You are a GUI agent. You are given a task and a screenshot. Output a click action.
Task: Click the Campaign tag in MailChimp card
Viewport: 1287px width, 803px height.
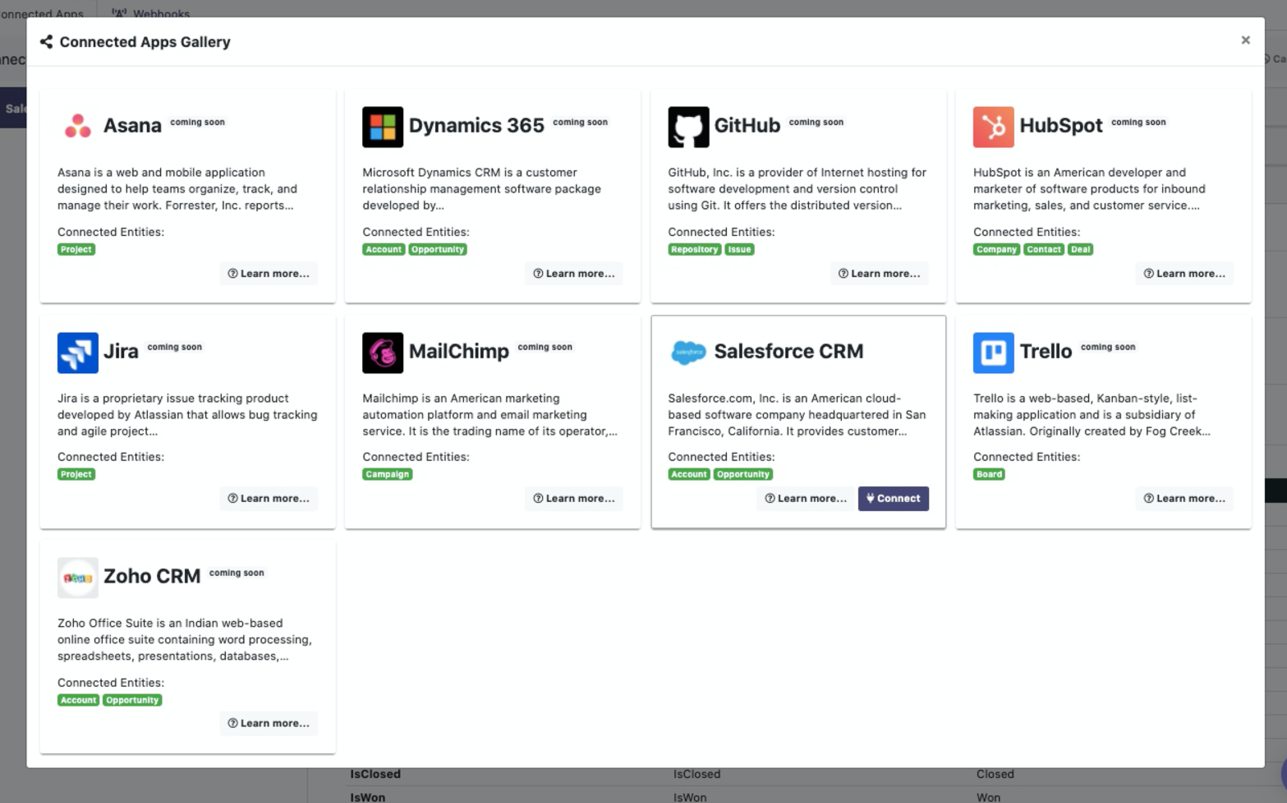pos(387,474)
